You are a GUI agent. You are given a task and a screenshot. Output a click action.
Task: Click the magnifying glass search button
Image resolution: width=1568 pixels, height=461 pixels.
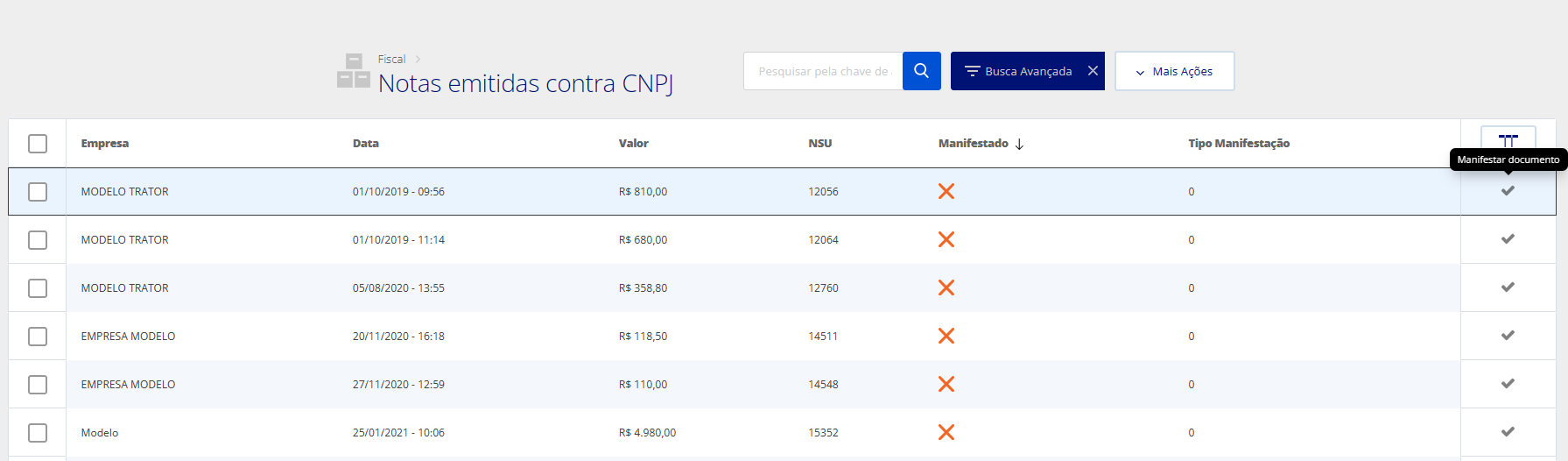coord(921,71)
